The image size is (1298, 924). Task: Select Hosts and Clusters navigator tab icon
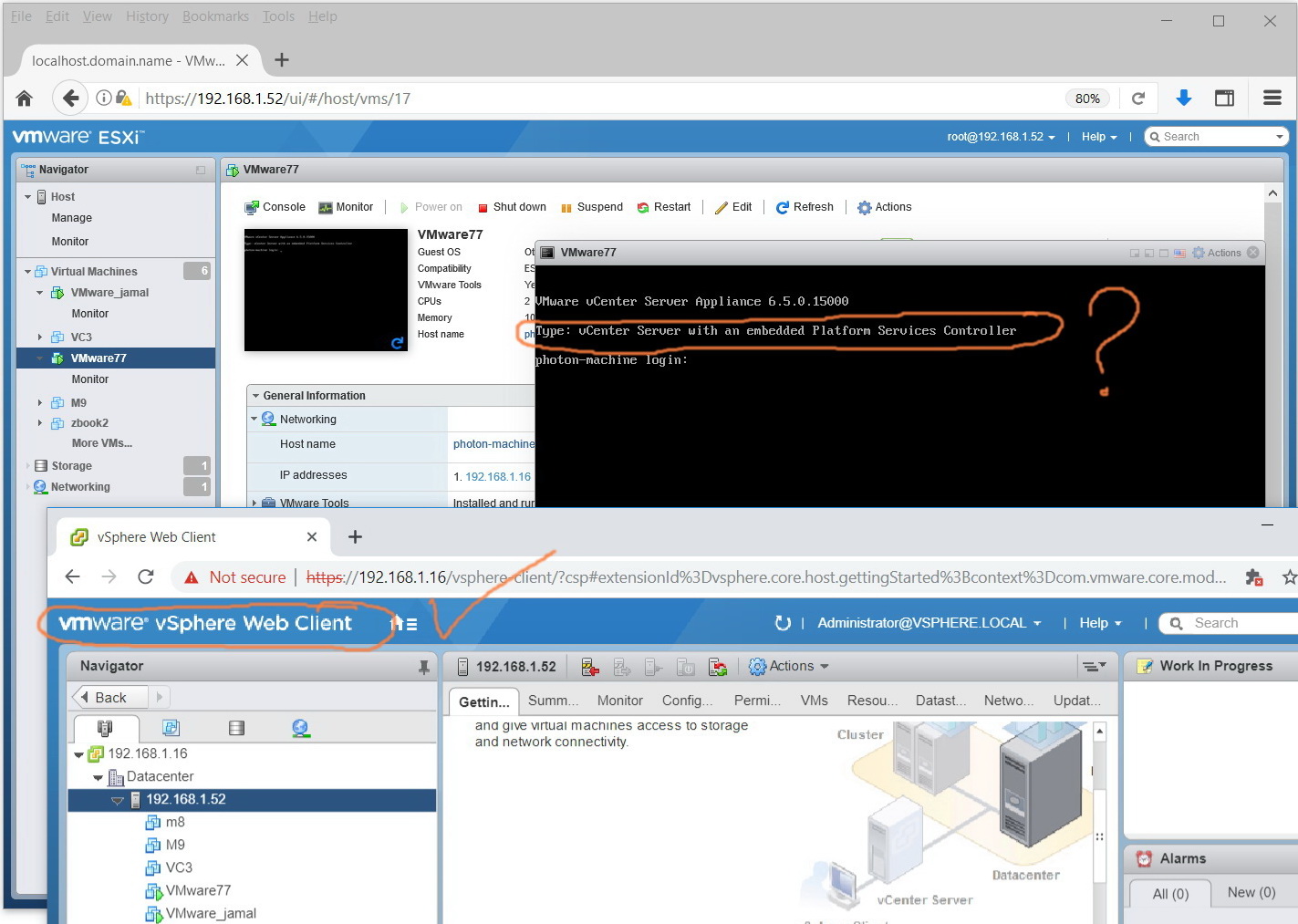tap(105, 728)
